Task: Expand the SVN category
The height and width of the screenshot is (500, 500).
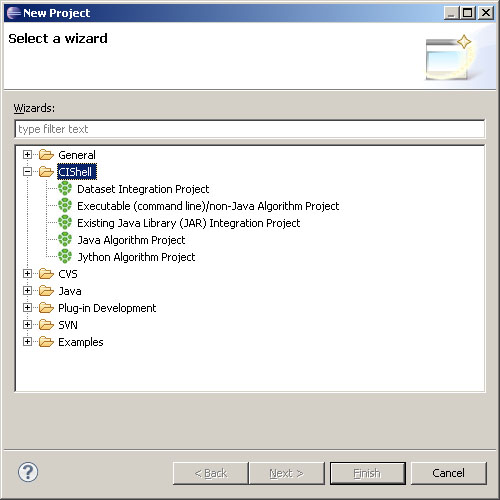Action: pos(27,324)
